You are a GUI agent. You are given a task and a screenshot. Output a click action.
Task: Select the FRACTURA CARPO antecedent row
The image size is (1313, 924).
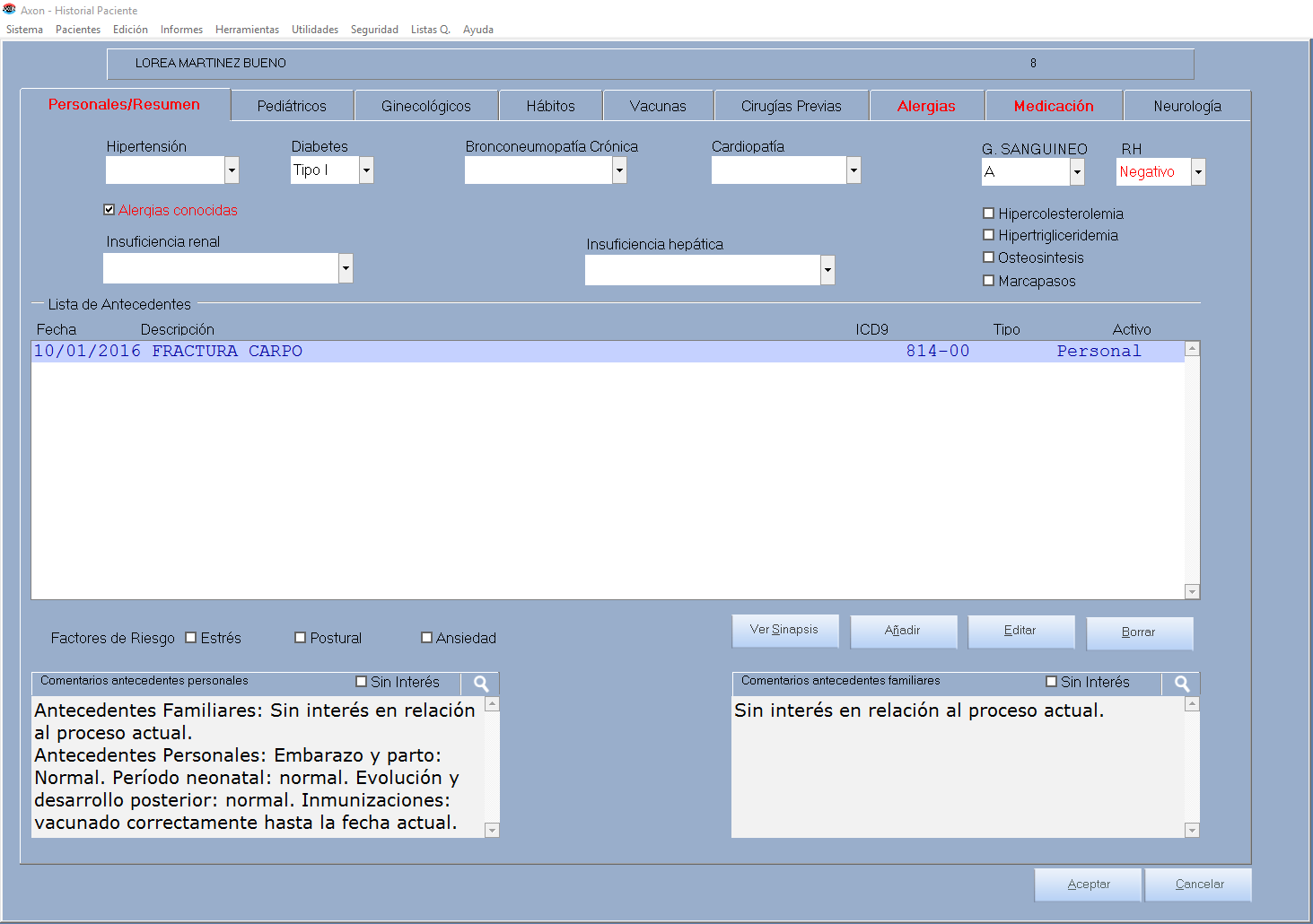538,352
